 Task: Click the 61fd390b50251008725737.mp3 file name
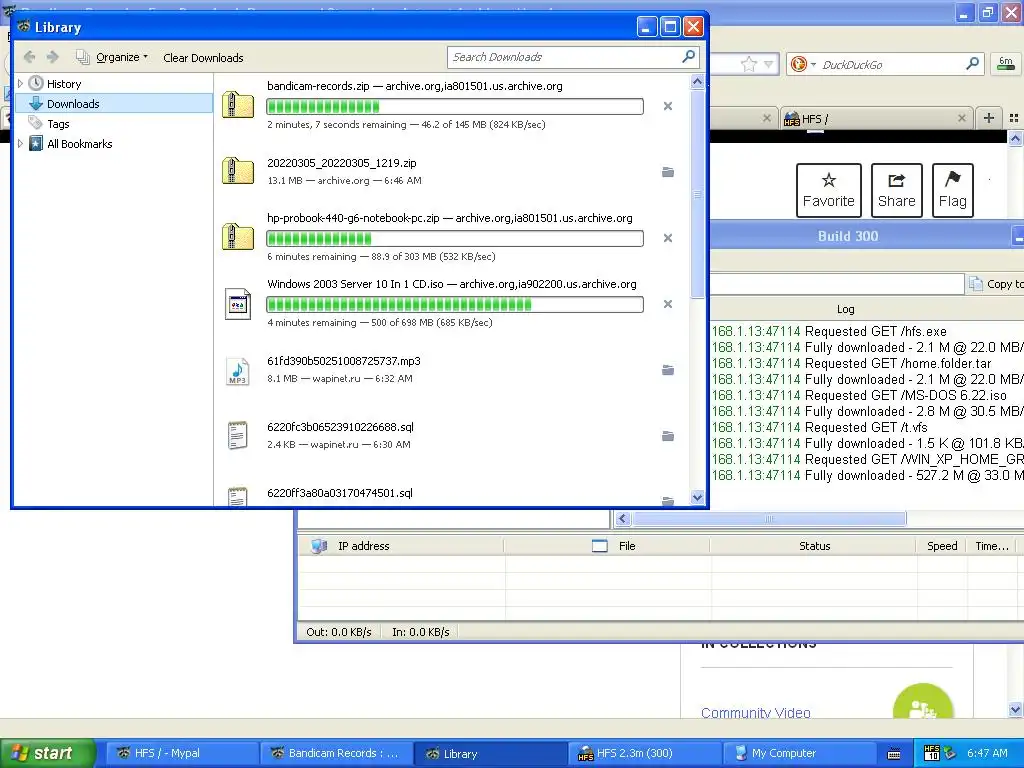[344, 360]
